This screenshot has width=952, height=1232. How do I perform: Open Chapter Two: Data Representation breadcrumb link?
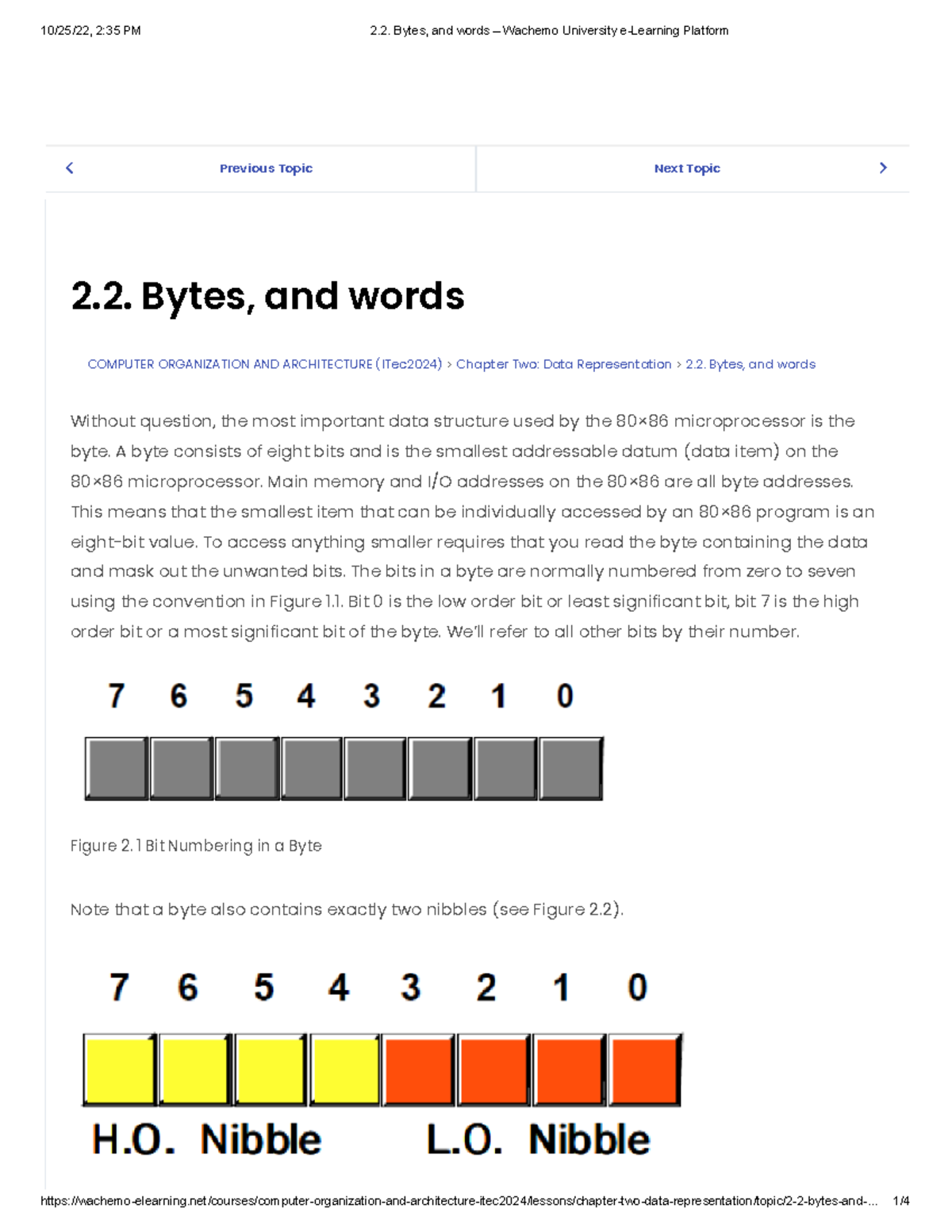564,364
